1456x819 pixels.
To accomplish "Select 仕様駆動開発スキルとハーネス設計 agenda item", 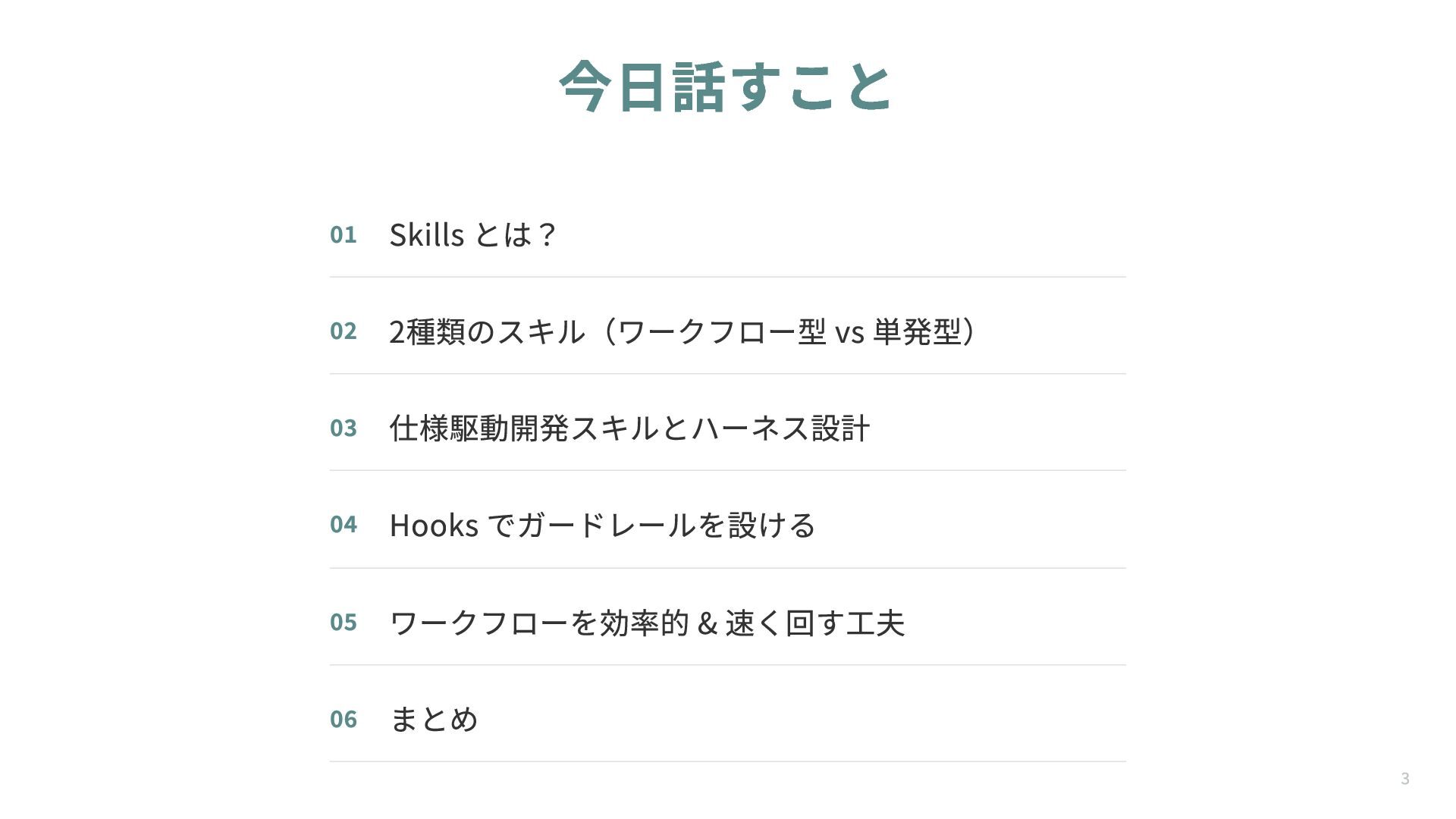I will [x=629, y=428].
